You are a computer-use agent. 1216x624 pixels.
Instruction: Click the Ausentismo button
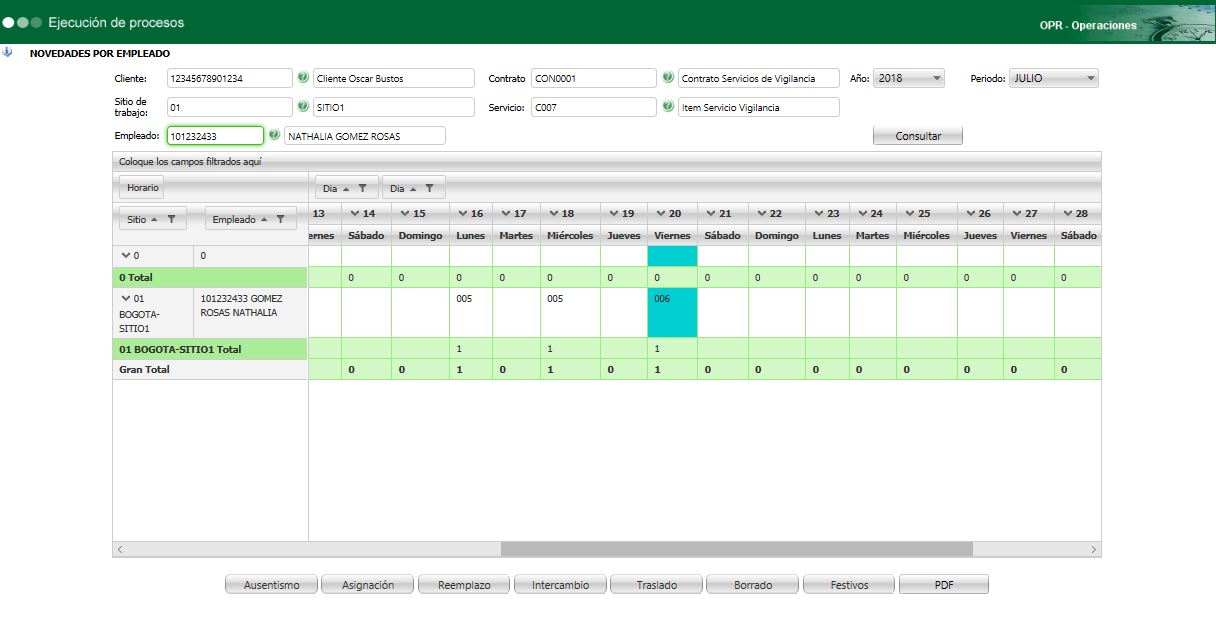pos(271,585)
